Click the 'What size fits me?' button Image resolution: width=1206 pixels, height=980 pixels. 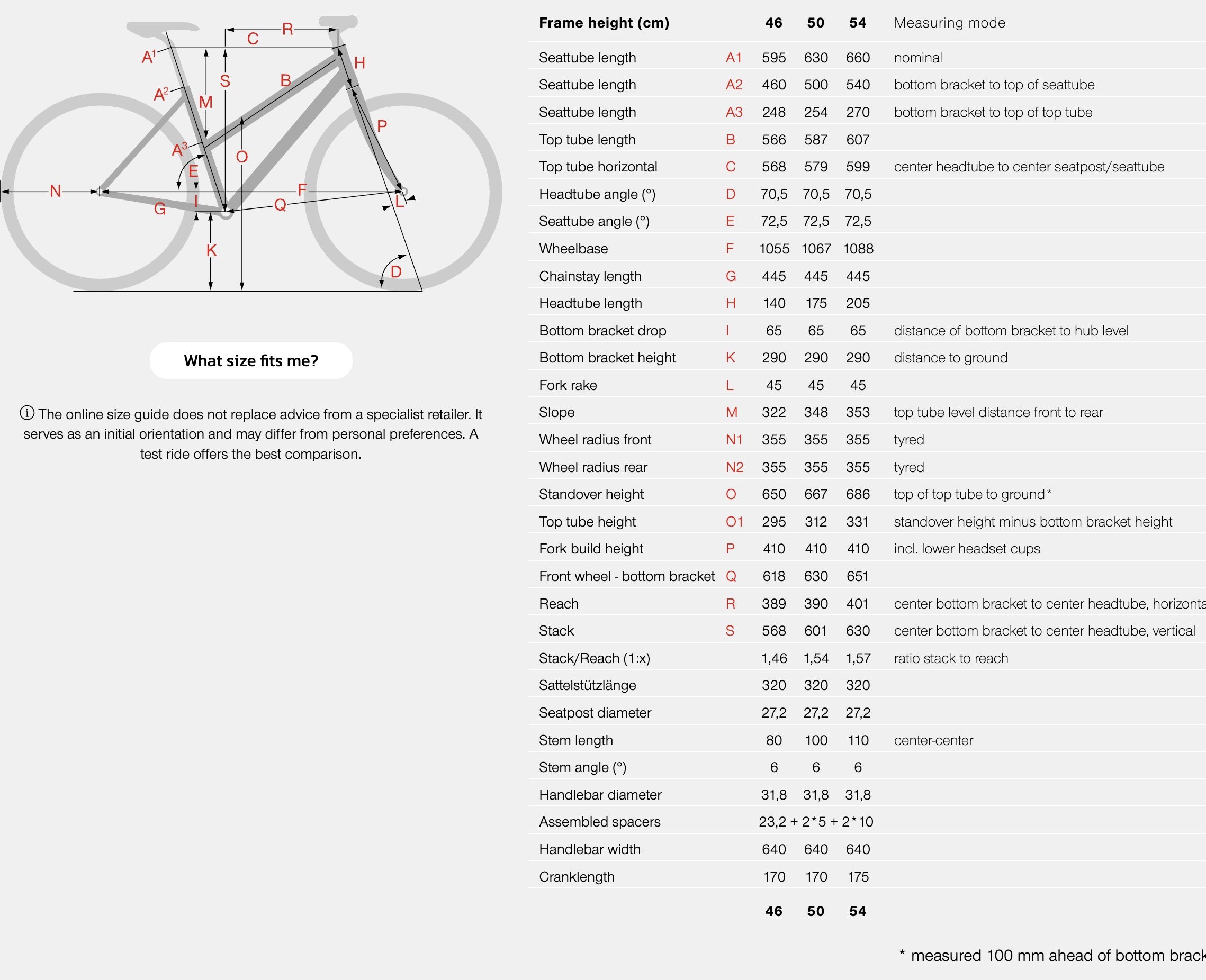coord(251,361)
